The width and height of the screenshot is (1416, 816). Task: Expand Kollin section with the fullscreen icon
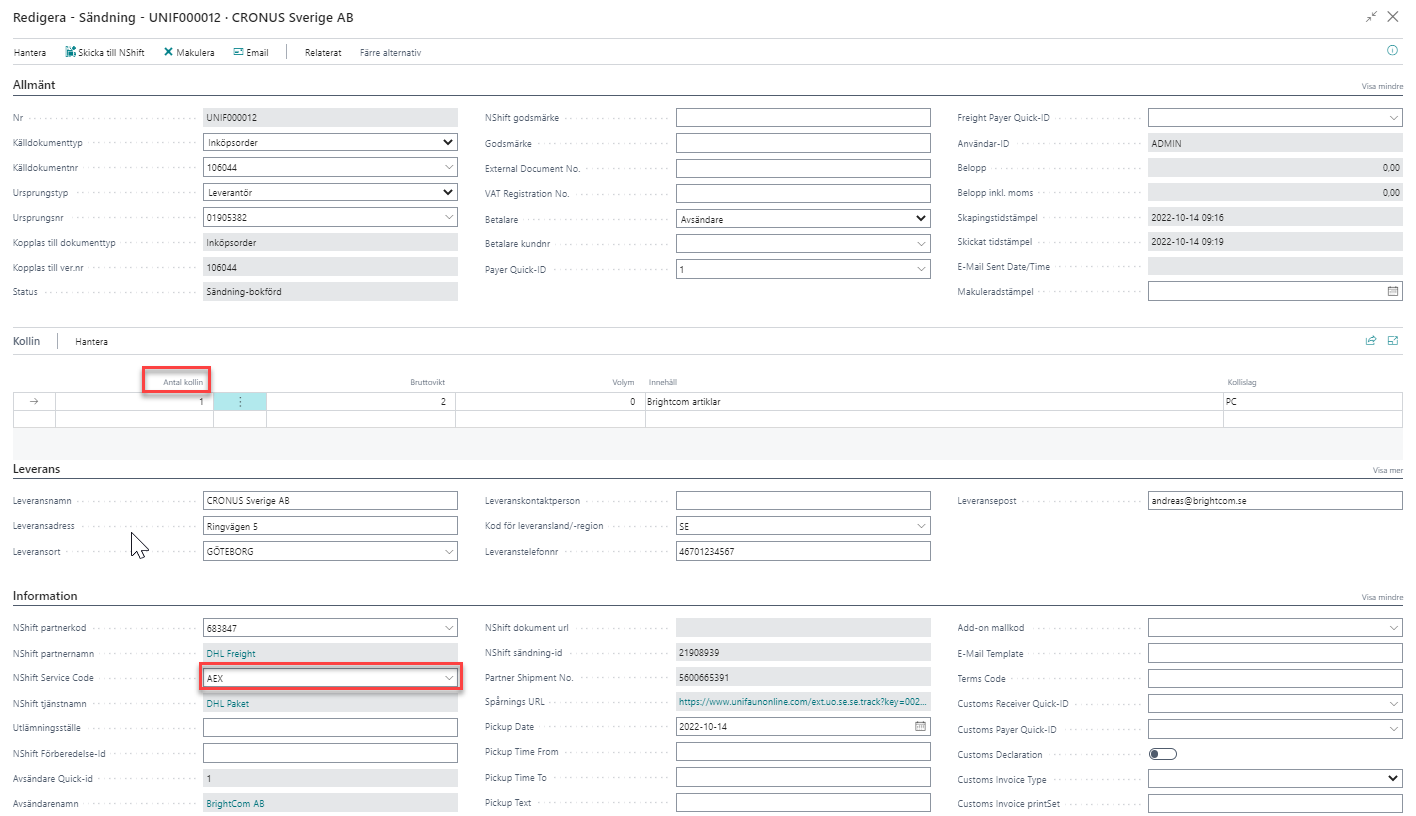[x=1393, y=341]
